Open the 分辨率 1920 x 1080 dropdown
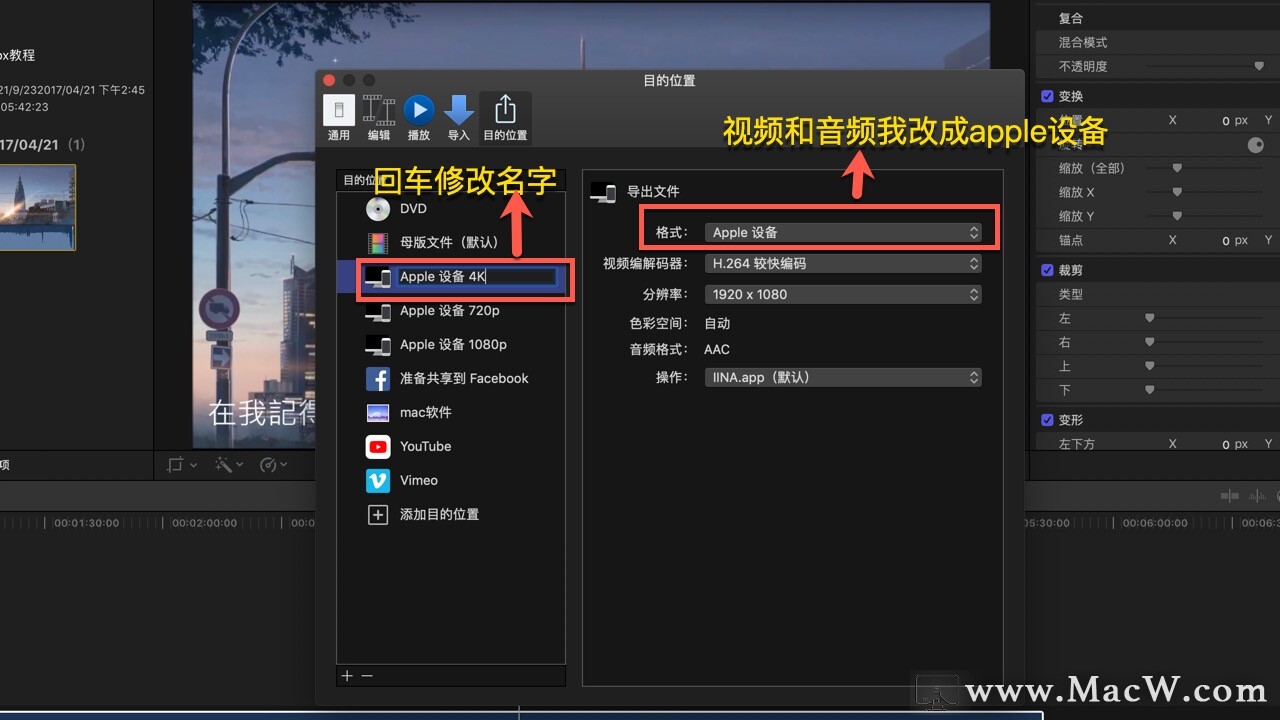The height and width of the screenshot is (720, 1280). point(843,295)
